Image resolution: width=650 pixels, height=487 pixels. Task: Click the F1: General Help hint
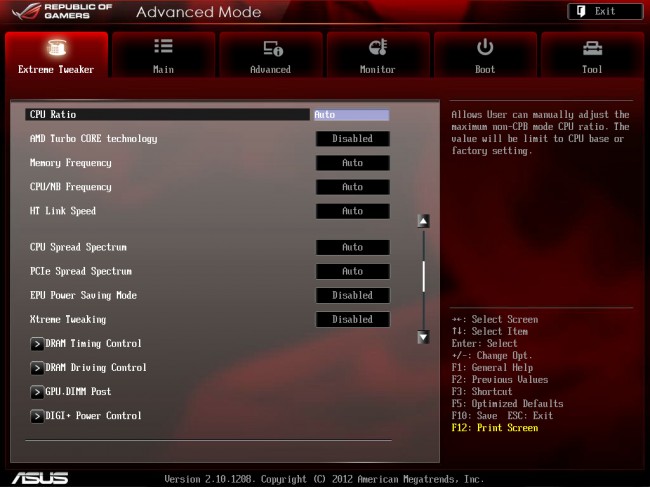click(x=492, y=368)
